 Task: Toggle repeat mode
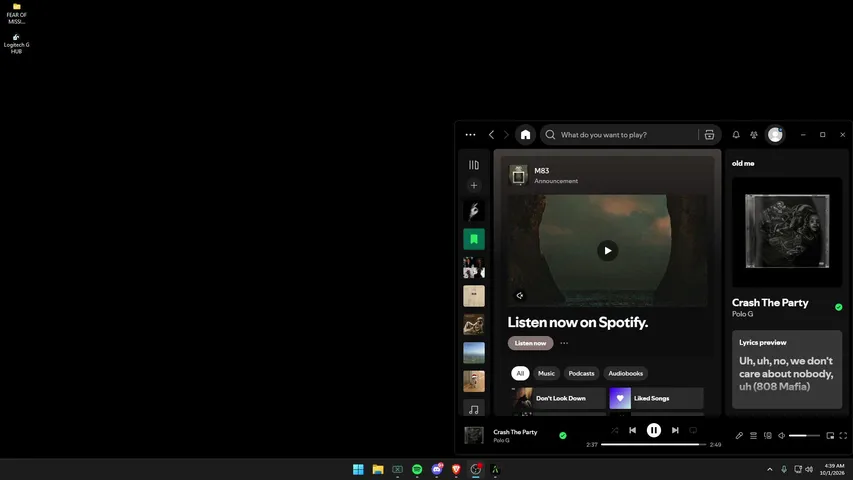[693, 430]
